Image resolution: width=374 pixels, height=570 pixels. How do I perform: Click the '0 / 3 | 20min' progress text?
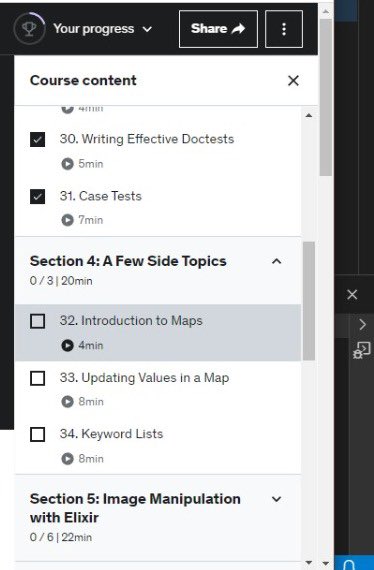(61, 281)
